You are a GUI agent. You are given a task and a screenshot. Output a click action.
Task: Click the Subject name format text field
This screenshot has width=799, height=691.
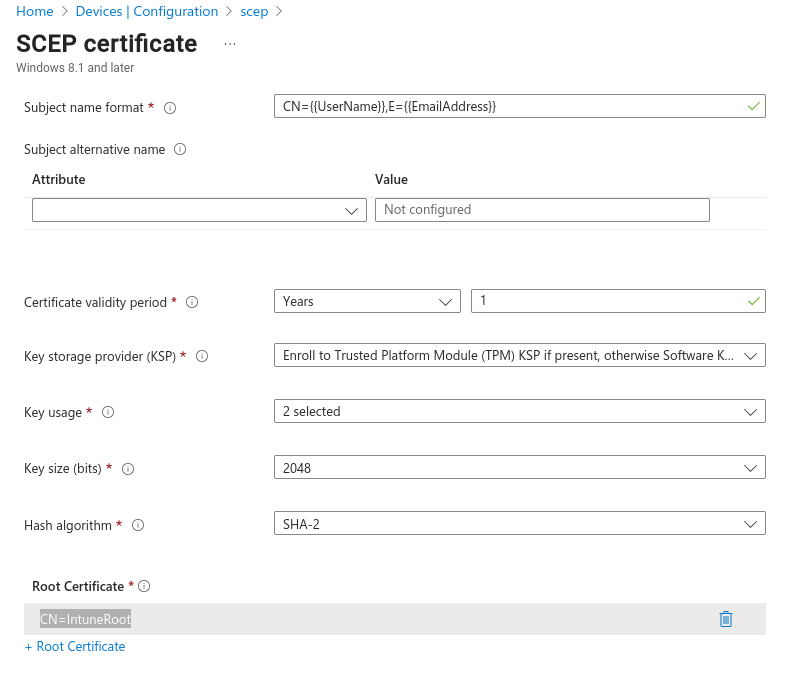510,106
